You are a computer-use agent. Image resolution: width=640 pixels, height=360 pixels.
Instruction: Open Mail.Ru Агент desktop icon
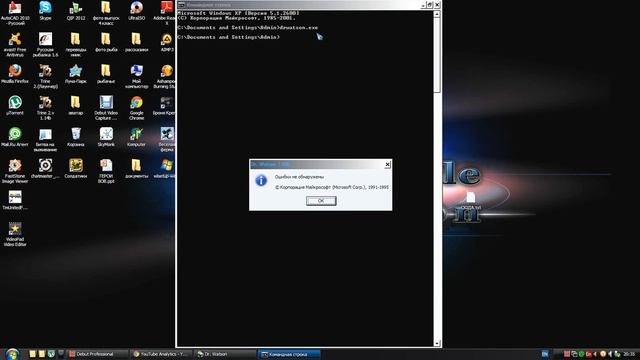pos(15,137)
